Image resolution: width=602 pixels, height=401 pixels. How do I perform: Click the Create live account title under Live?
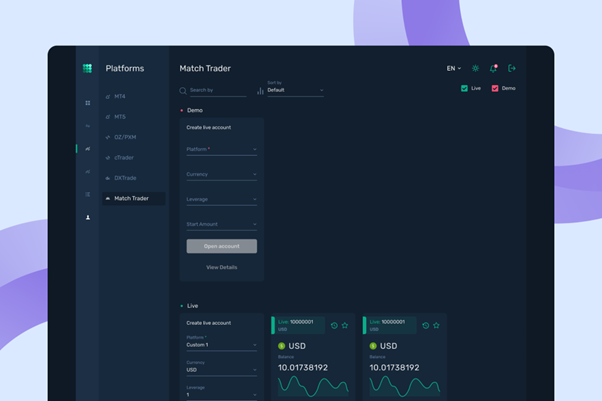pyautogui.click(x=209, y=323)
